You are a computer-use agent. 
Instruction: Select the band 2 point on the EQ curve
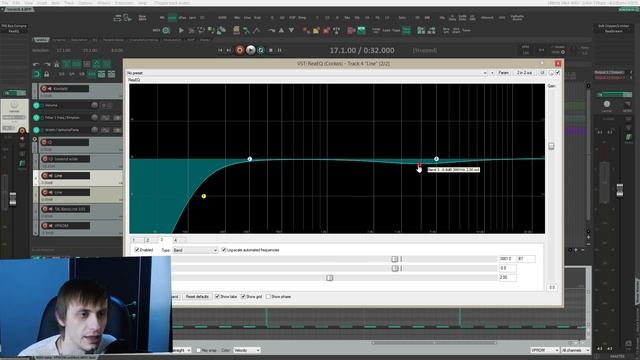(x=250, y=159)
